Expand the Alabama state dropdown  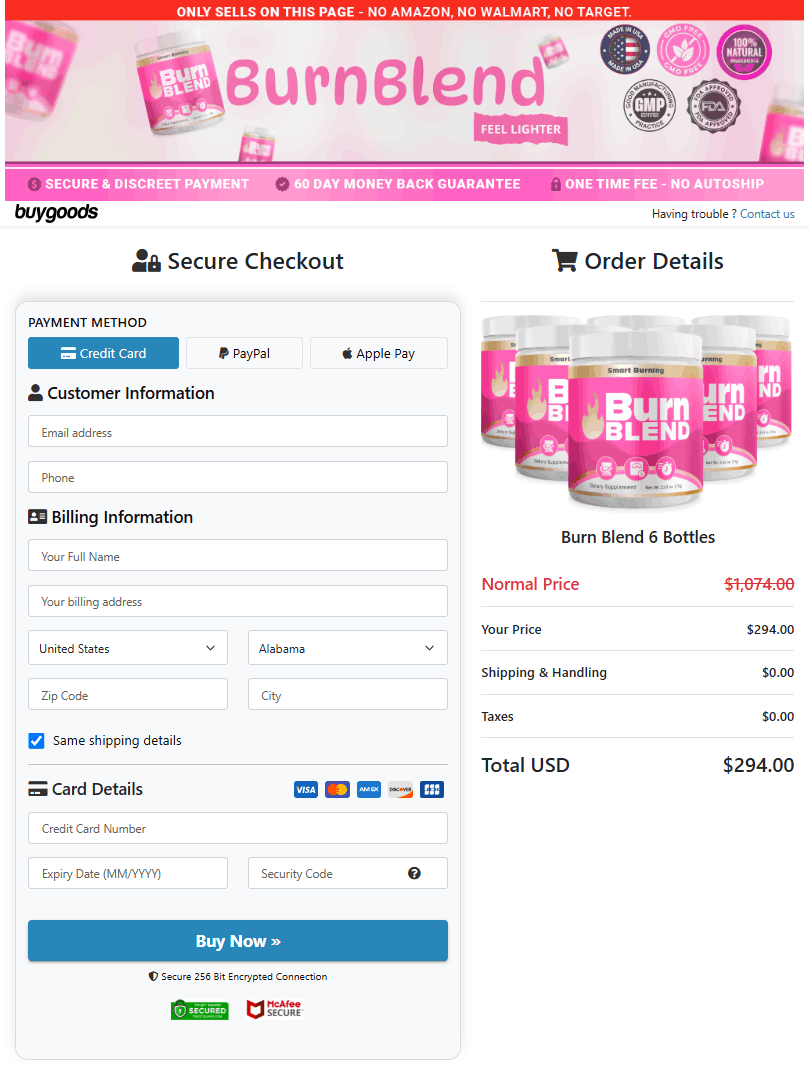coord(347,648)
